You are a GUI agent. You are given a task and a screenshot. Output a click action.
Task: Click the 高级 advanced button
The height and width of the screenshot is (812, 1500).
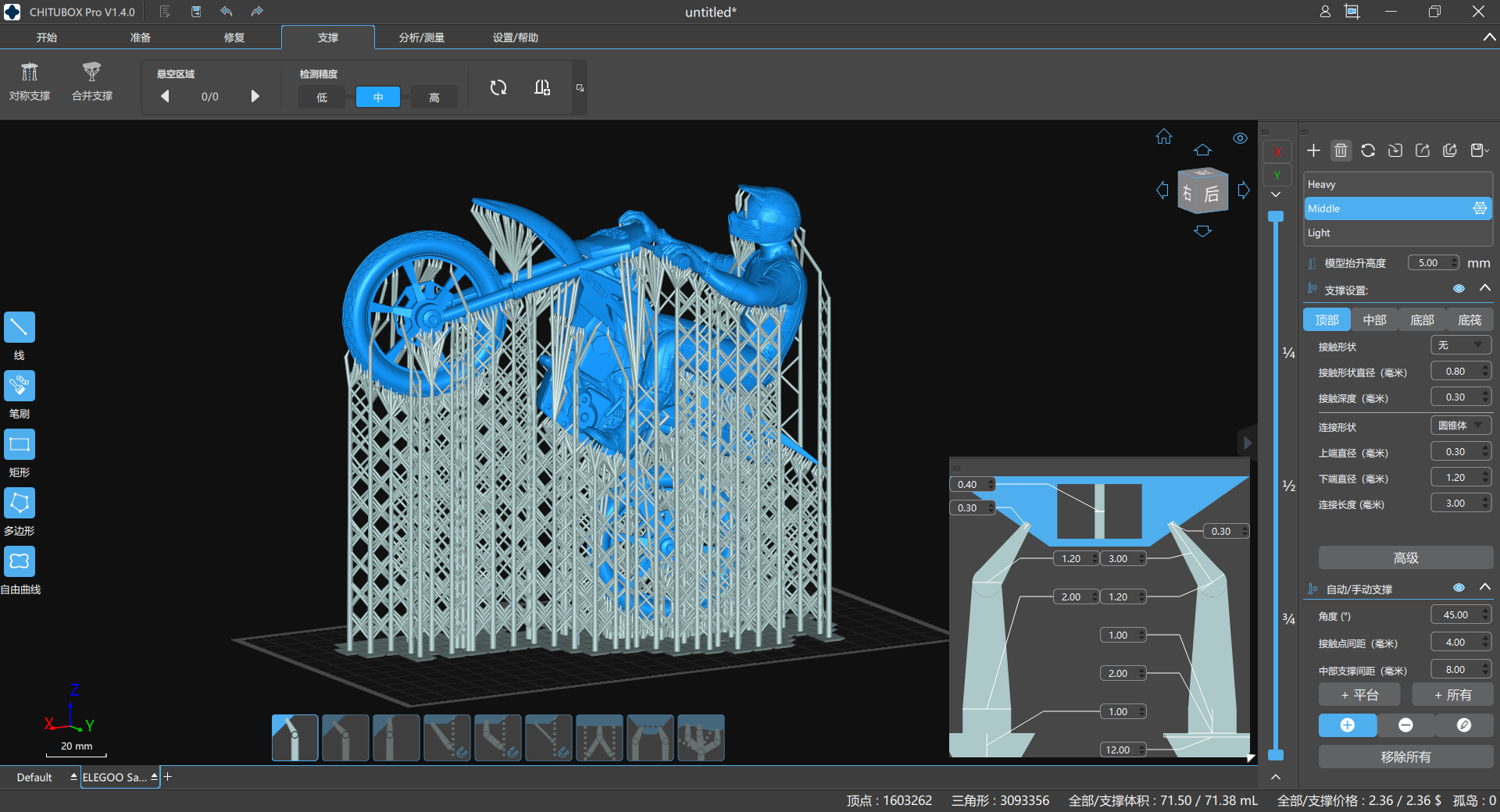1405,557
